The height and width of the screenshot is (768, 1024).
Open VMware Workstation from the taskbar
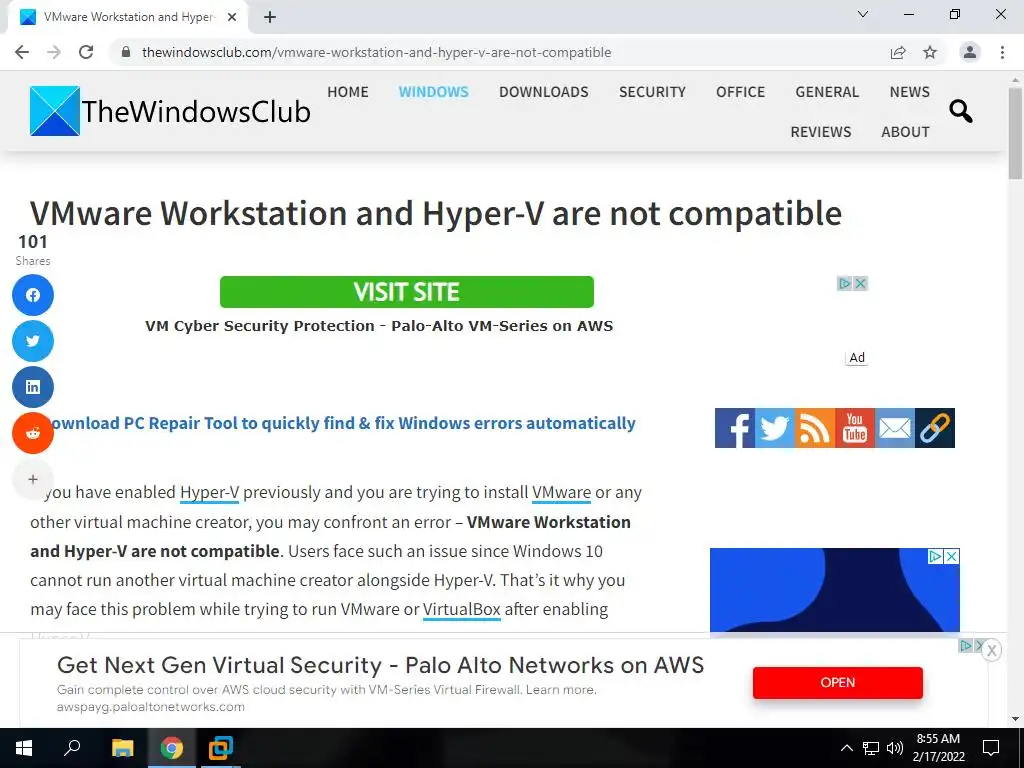tap(221, 748)
